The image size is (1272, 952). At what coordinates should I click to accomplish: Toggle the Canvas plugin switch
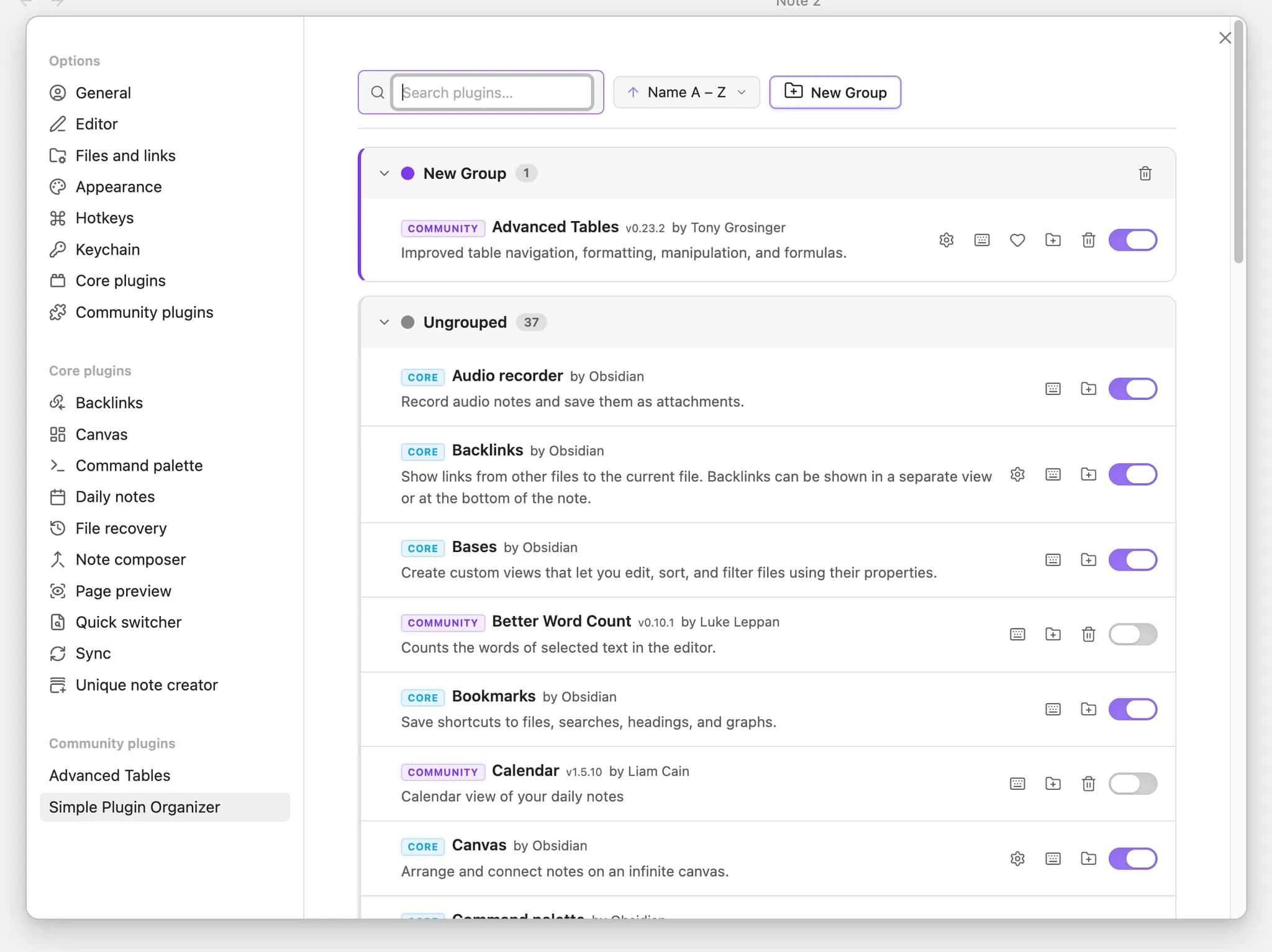coord(1133,859)
